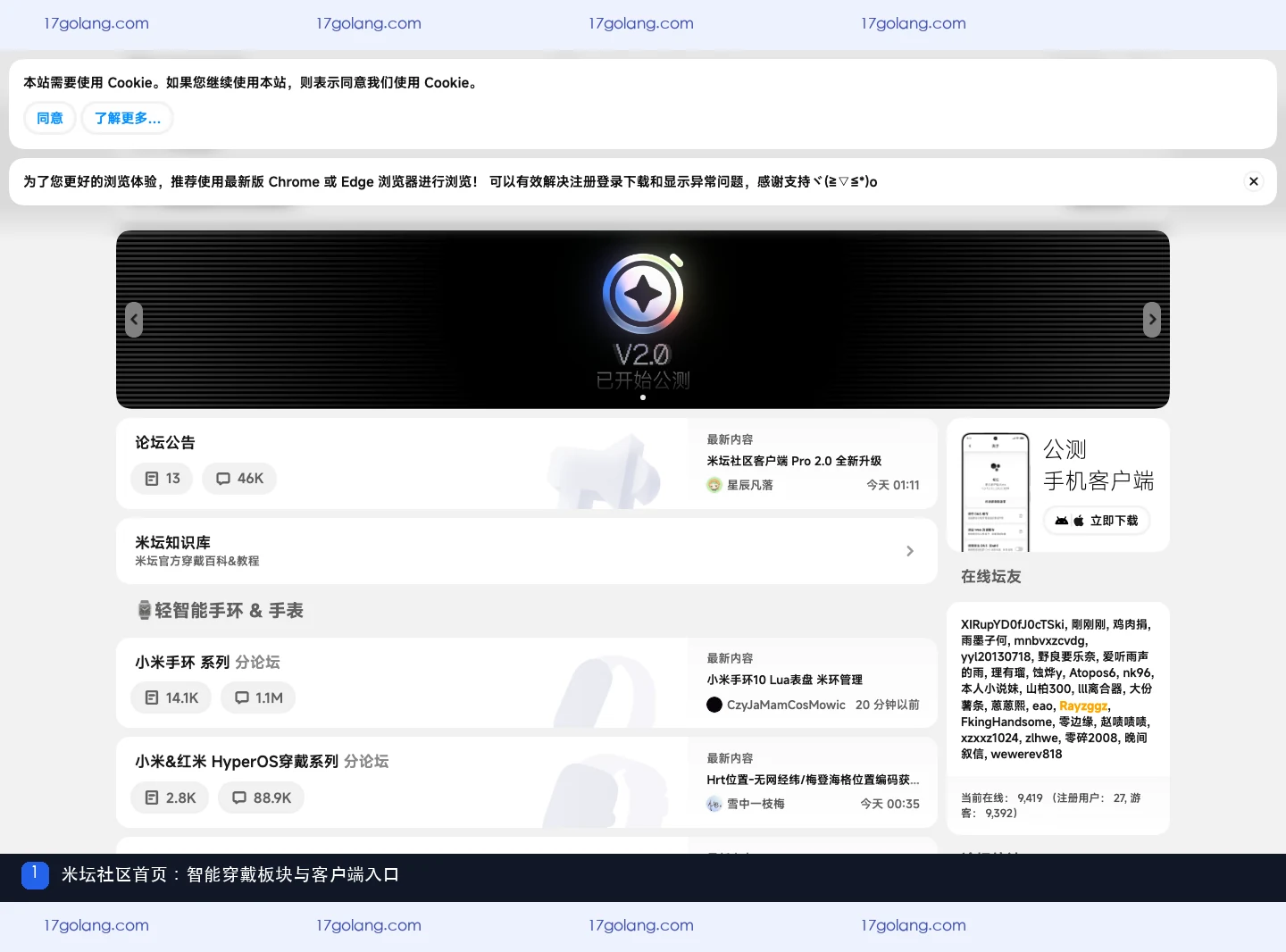Open 分论坛 list beside HyperOS穿戴系列

tap(367, 761)
